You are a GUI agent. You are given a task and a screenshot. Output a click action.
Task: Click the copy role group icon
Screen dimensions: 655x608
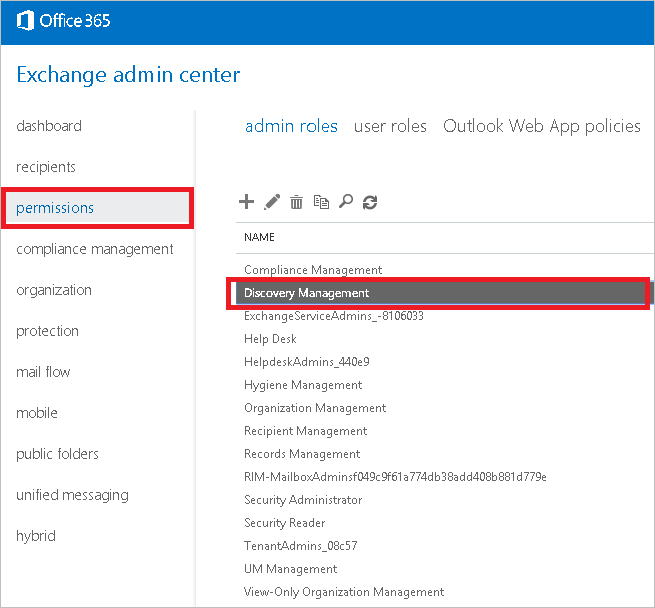321,202
